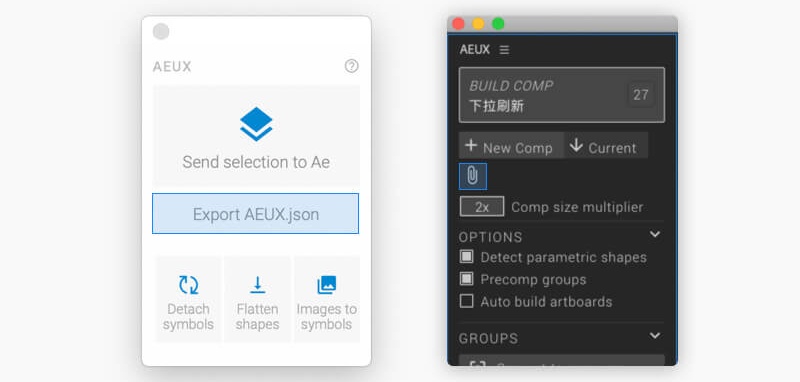800x382 pixels.
Task: Click the paperclip attach icon
Action: [x=473, y=176]
